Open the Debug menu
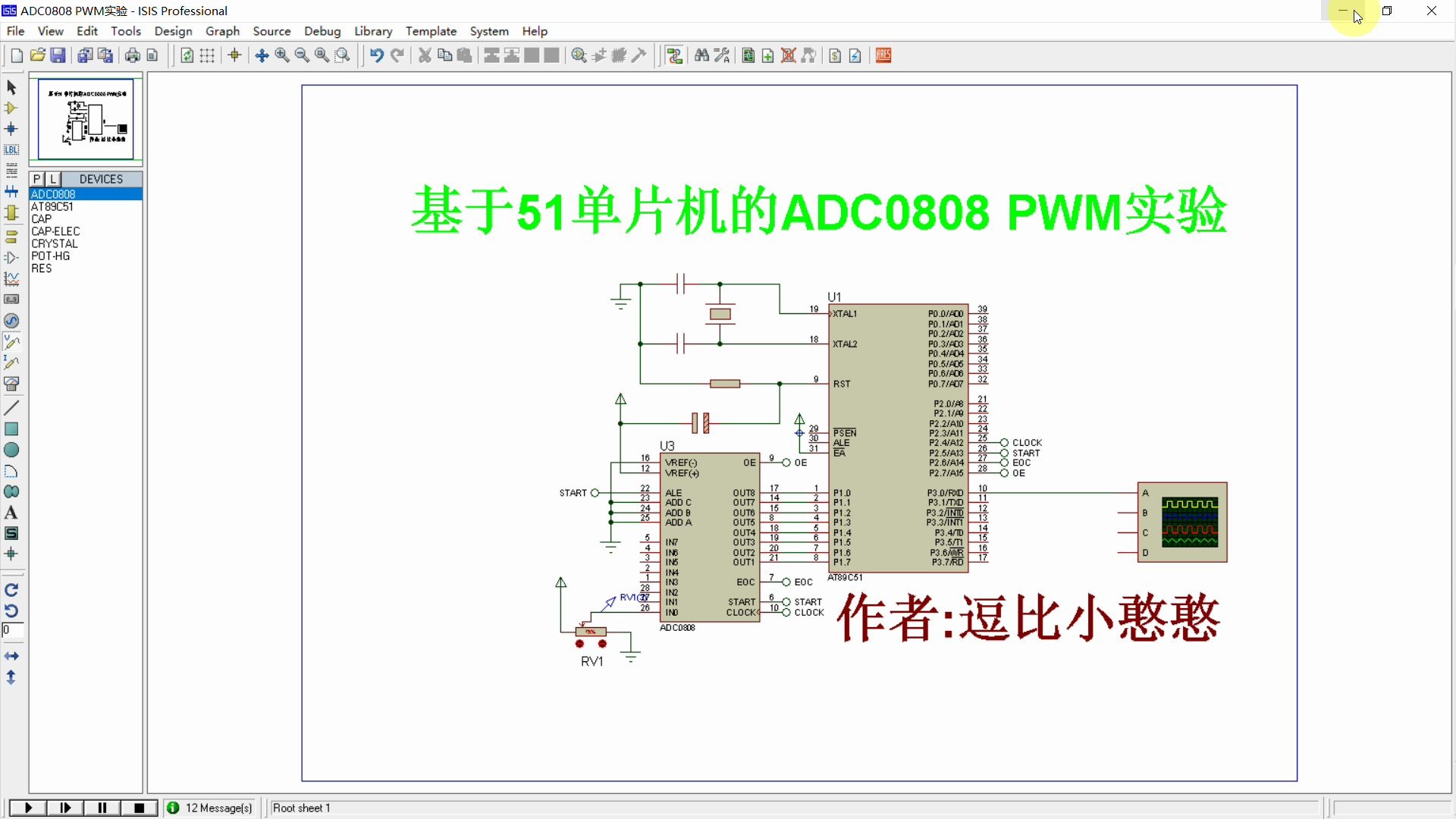The image size is (1456, 819). click(x=322, y=31)
